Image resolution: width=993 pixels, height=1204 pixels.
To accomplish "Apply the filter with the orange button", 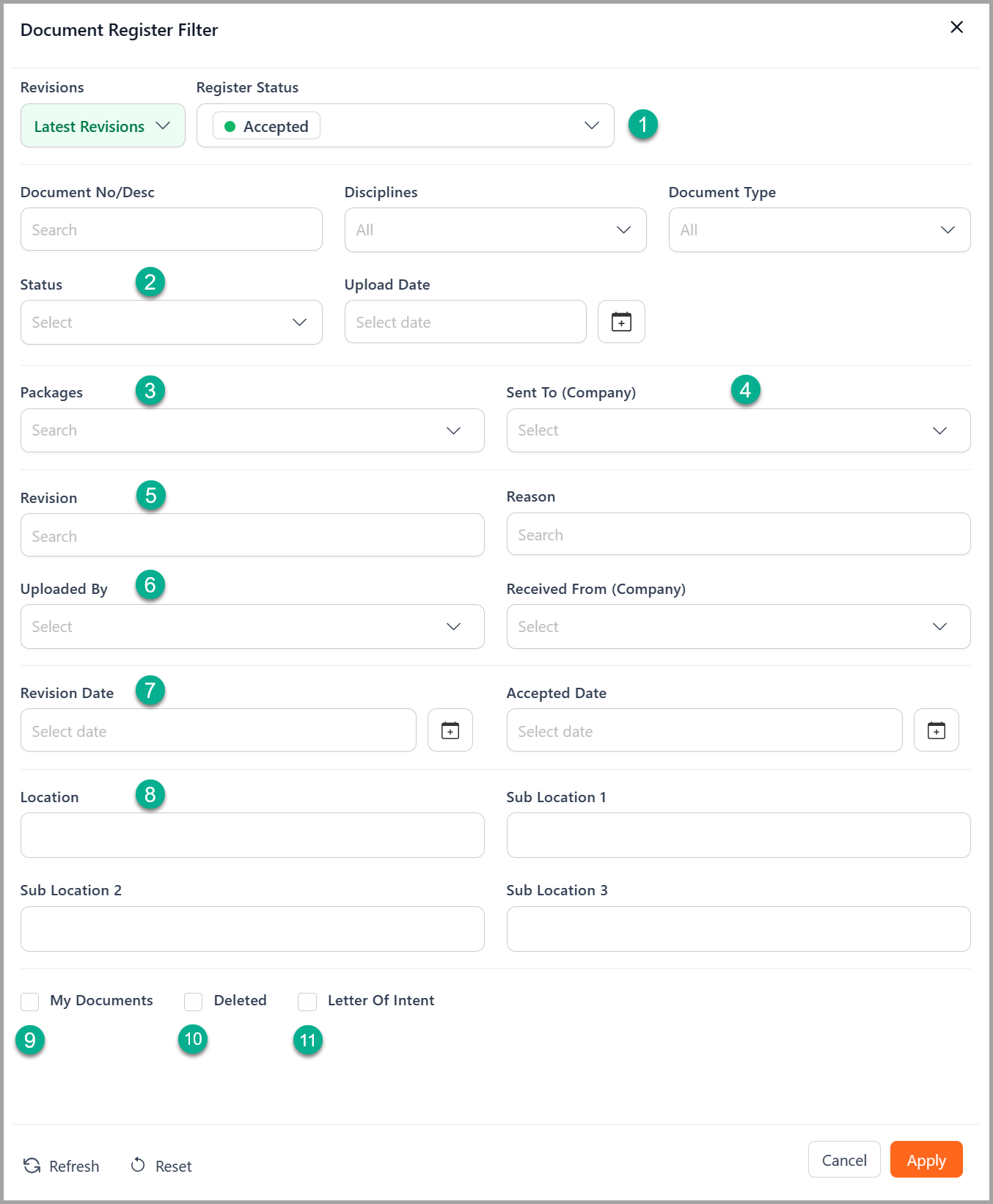I will point(926,1160).
